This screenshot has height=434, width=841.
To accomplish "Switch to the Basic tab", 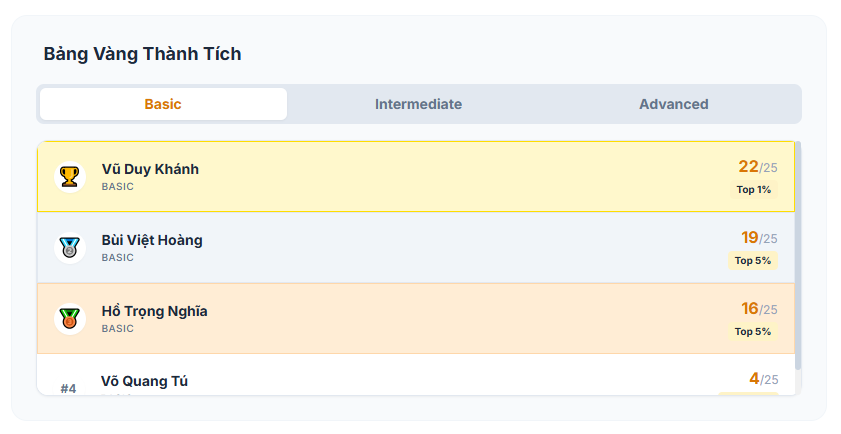I will pos(163,104).
